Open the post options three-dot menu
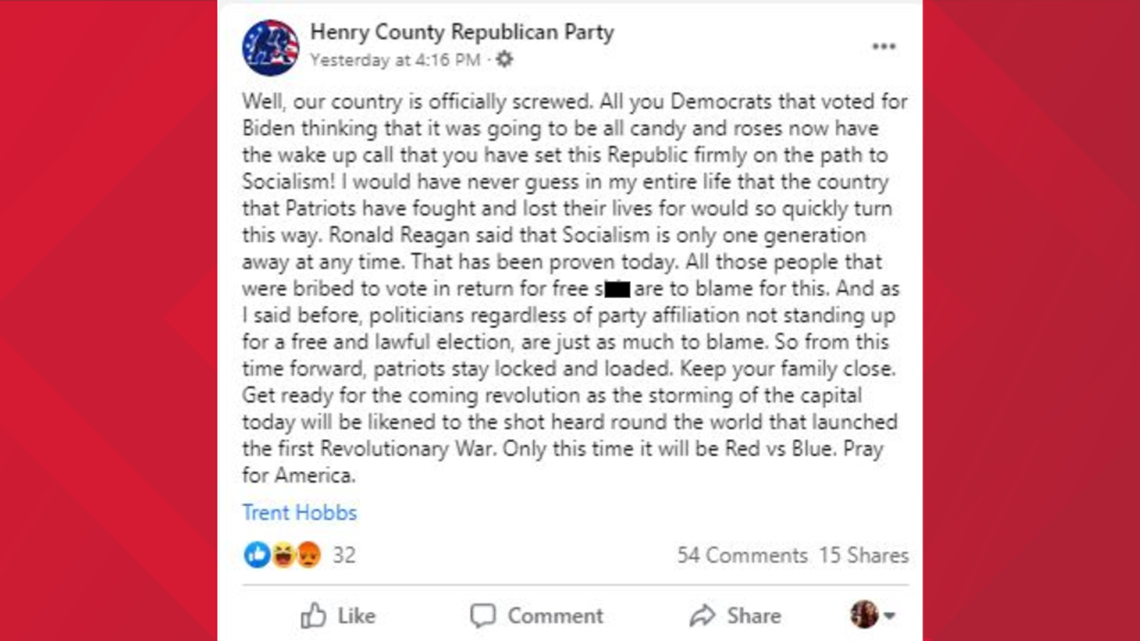The image size is (1140, 641). point(884,45)
